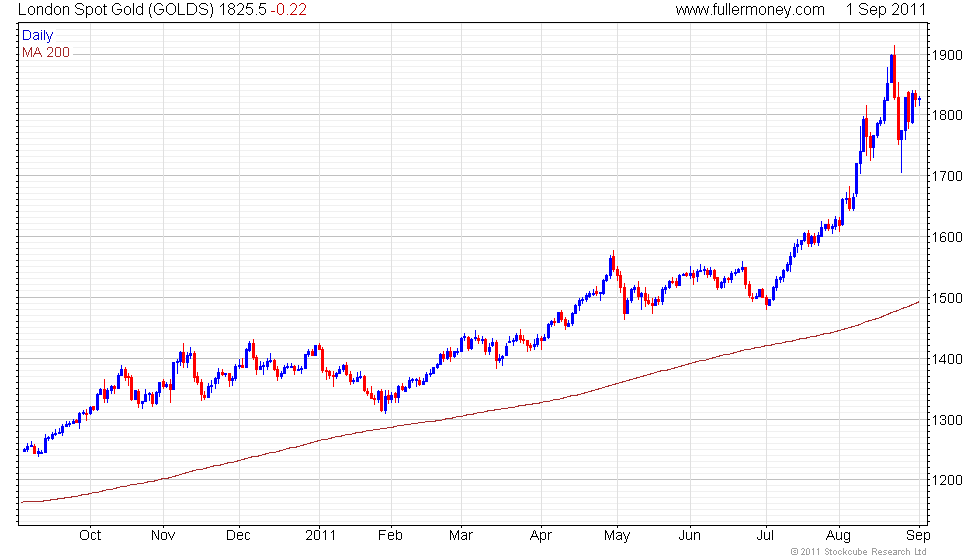Click the 'Jul' month axis label

[765, 536]
